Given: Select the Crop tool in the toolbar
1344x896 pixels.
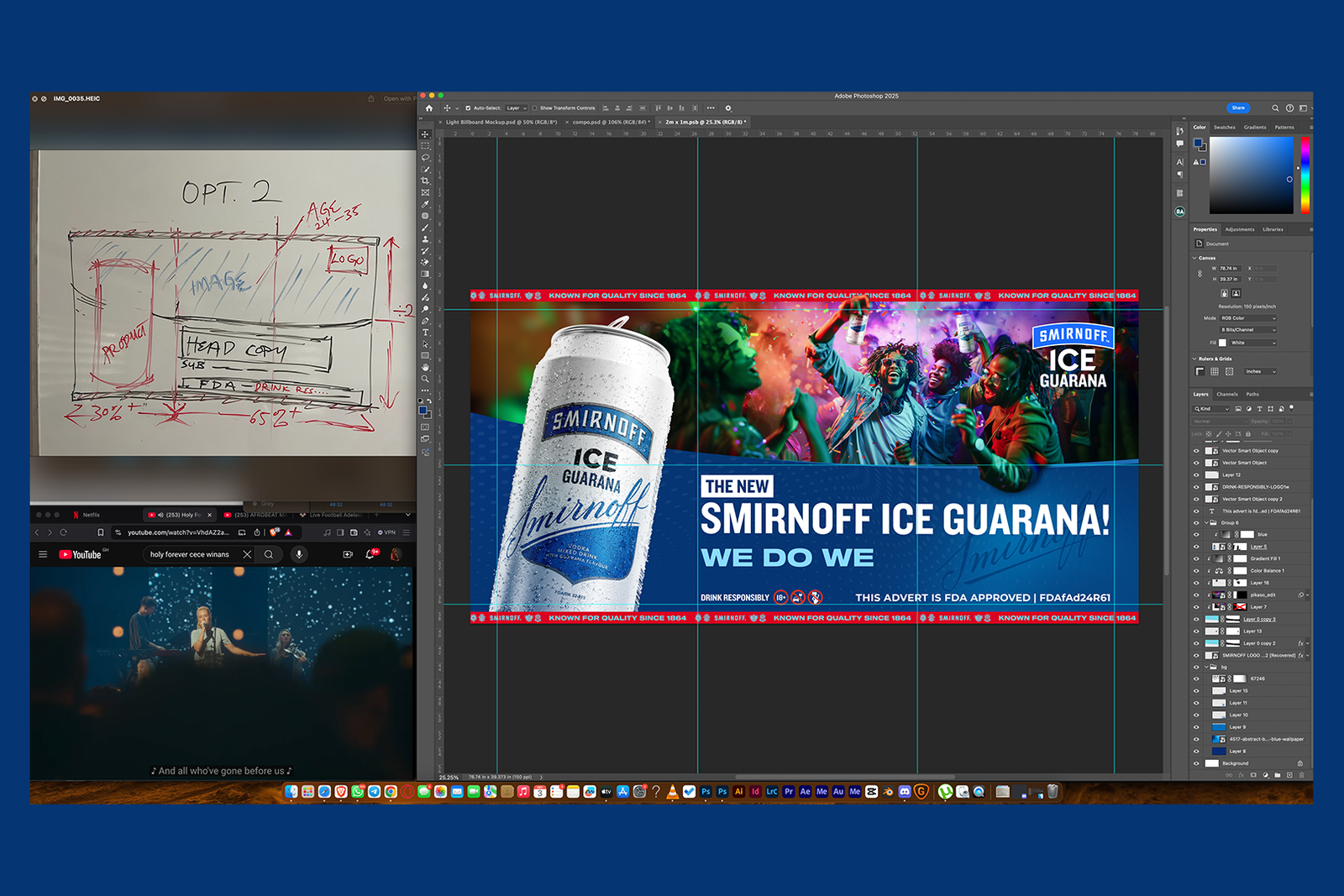Looking at the screenshot, I should [x=425, y=181].
